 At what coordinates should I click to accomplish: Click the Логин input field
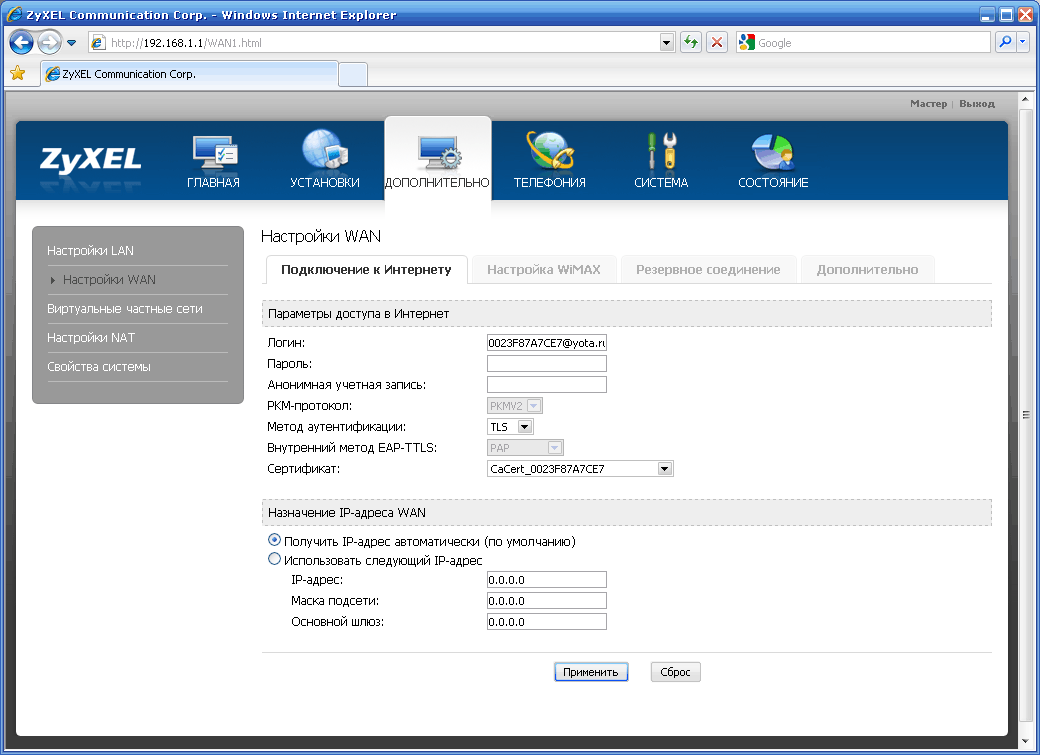547,343
